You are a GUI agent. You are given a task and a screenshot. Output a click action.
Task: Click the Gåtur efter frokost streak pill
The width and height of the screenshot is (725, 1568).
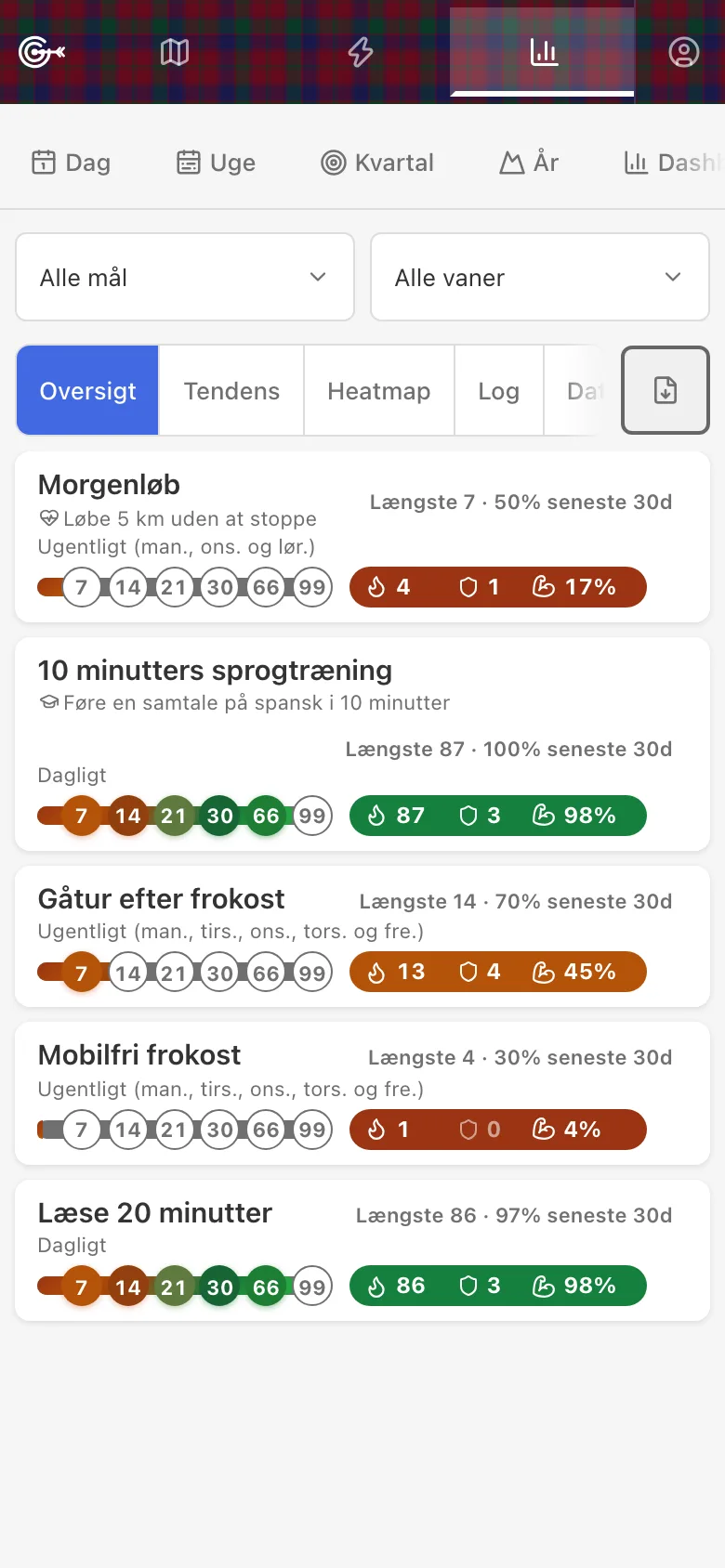coord(498,972)
